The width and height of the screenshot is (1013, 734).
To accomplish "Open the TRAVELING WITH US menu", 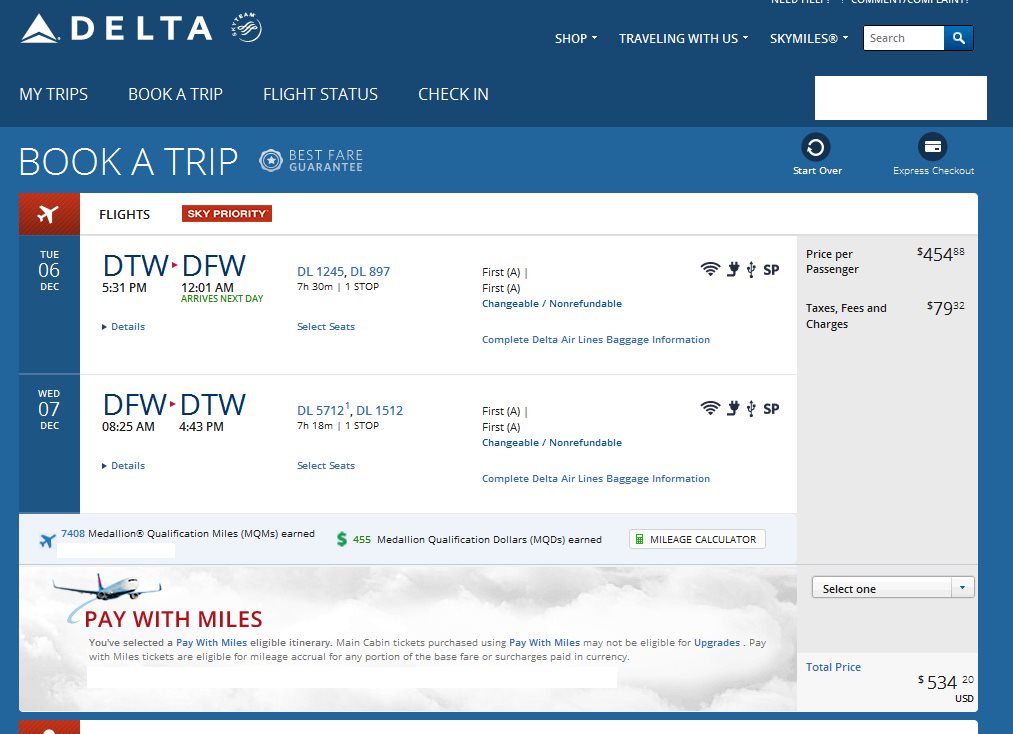I will coord(683,38).
